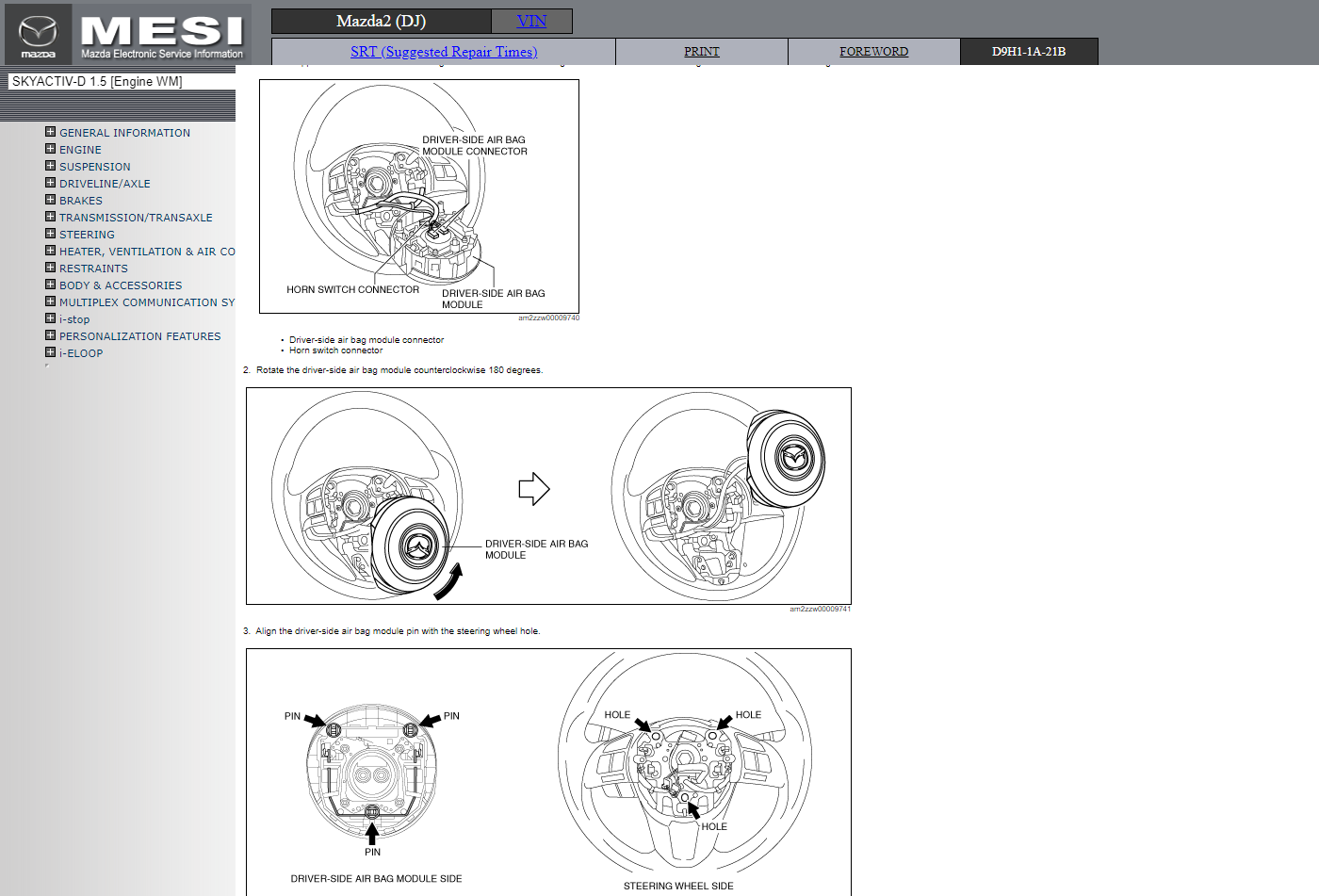Click plus icon next to STEERING
Screen dimensions: 1319x896
coord(51,234)
